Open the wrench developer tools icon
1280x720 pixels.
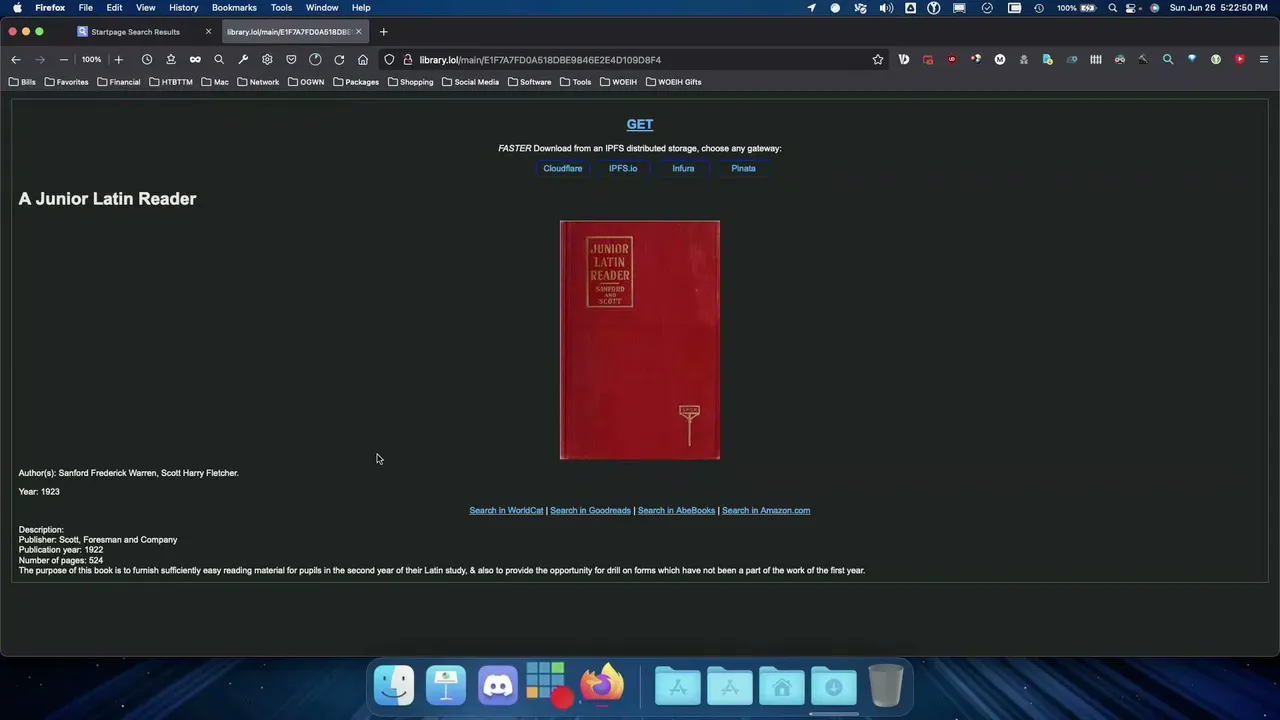coord(243,60)
